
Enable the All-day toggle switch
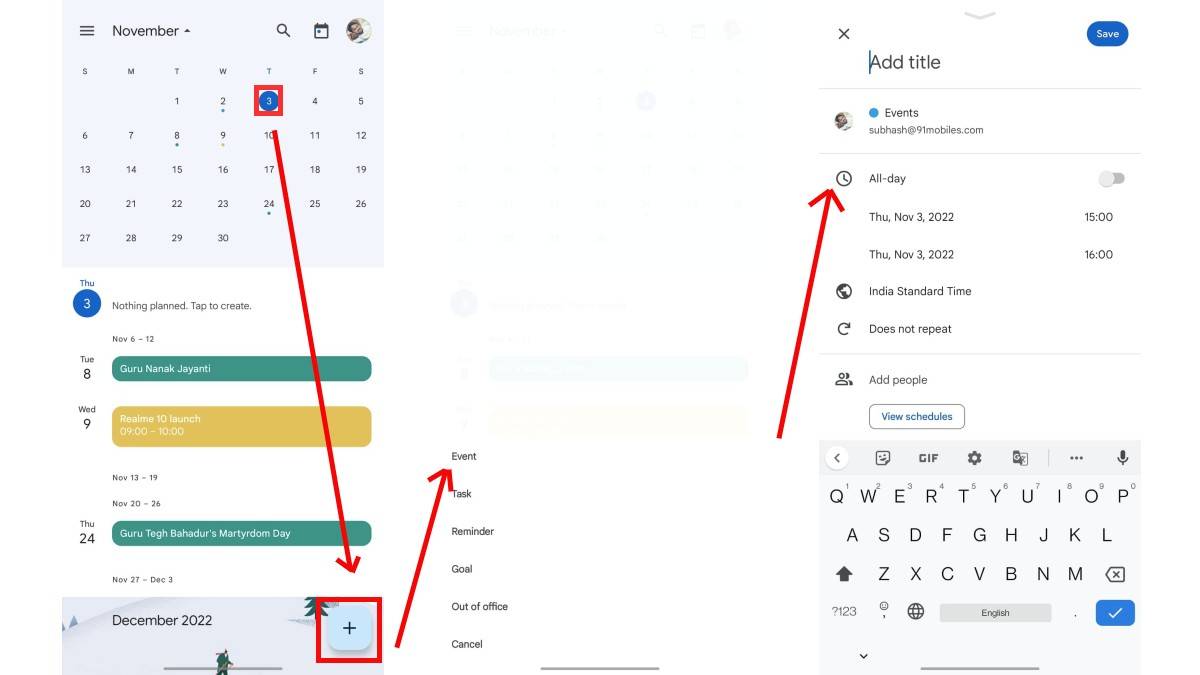tap(1111, 179)
